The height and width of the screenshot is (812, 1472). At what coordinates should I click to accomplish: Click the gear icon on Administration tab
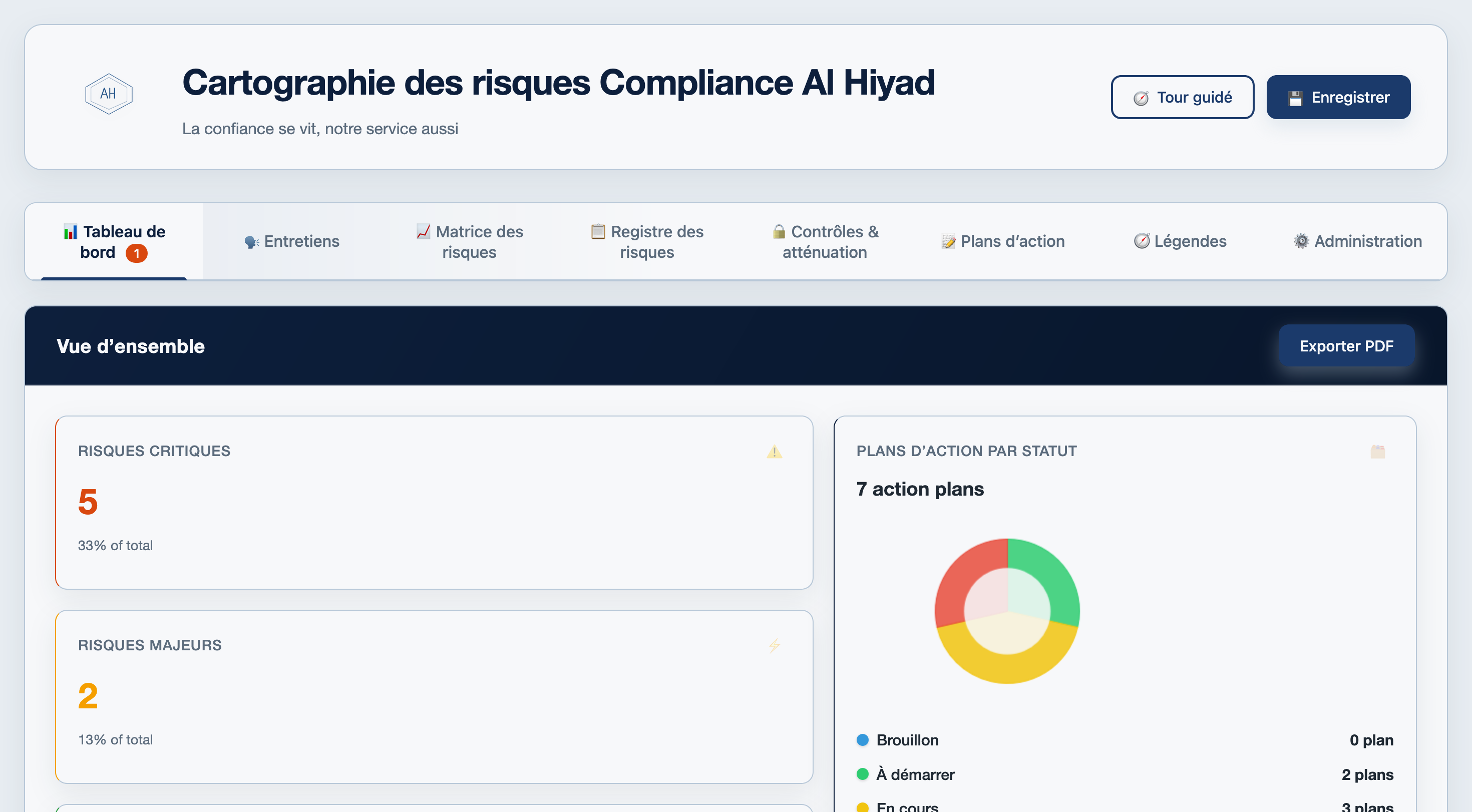1301,242
